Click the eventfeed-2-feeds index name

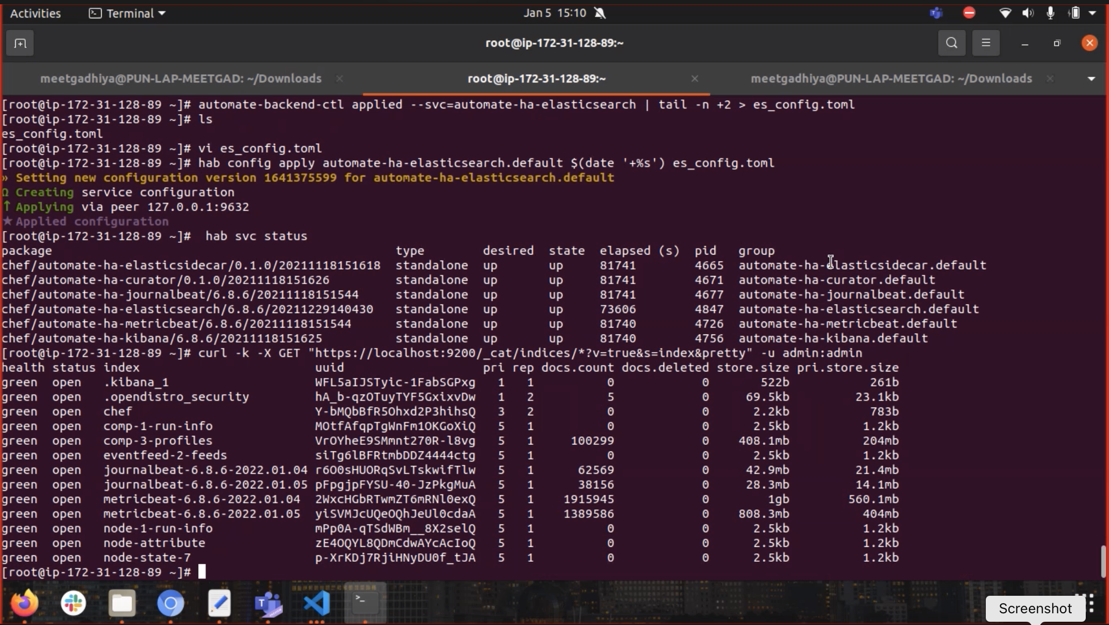coord(165,455)
